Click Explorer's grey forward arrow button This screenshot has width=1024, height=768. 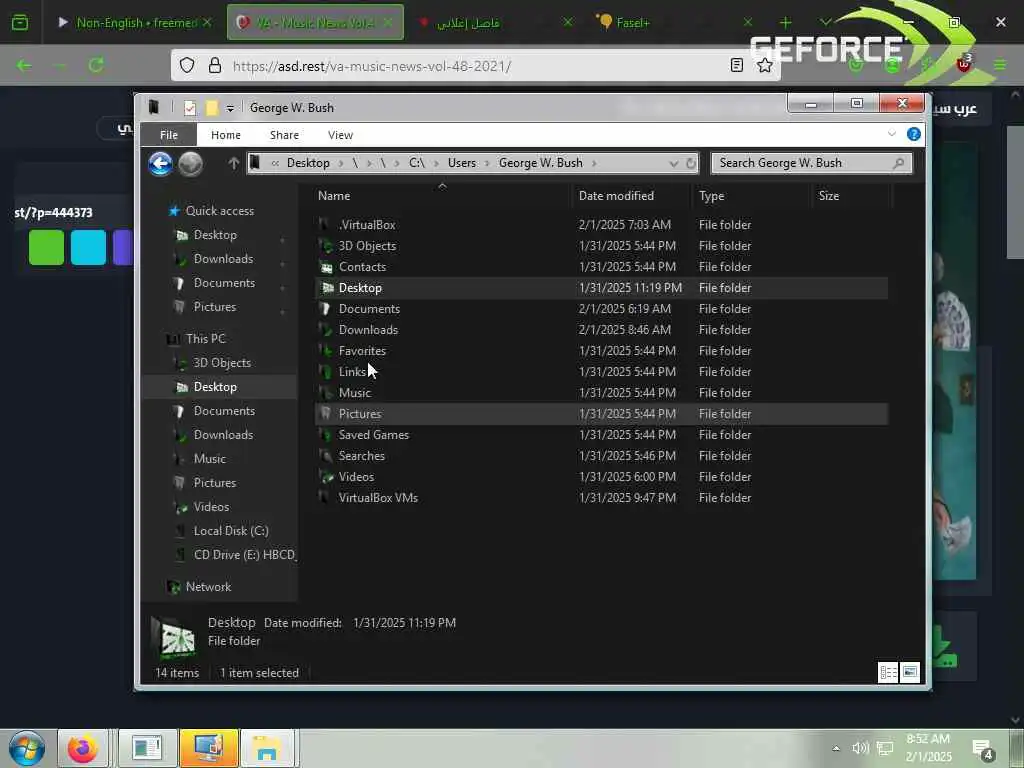coord(191,163)
